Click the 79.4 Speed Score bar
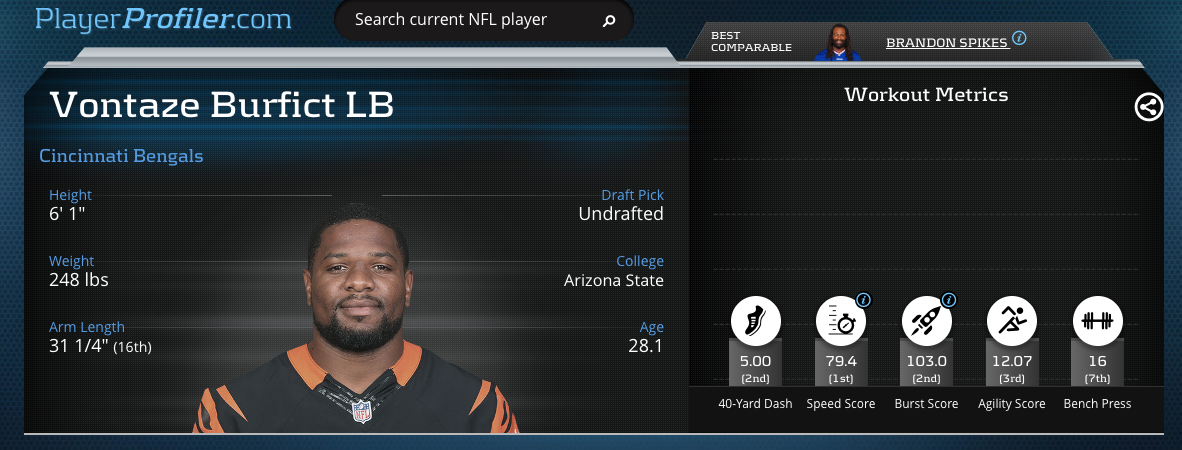 point(841,363)
